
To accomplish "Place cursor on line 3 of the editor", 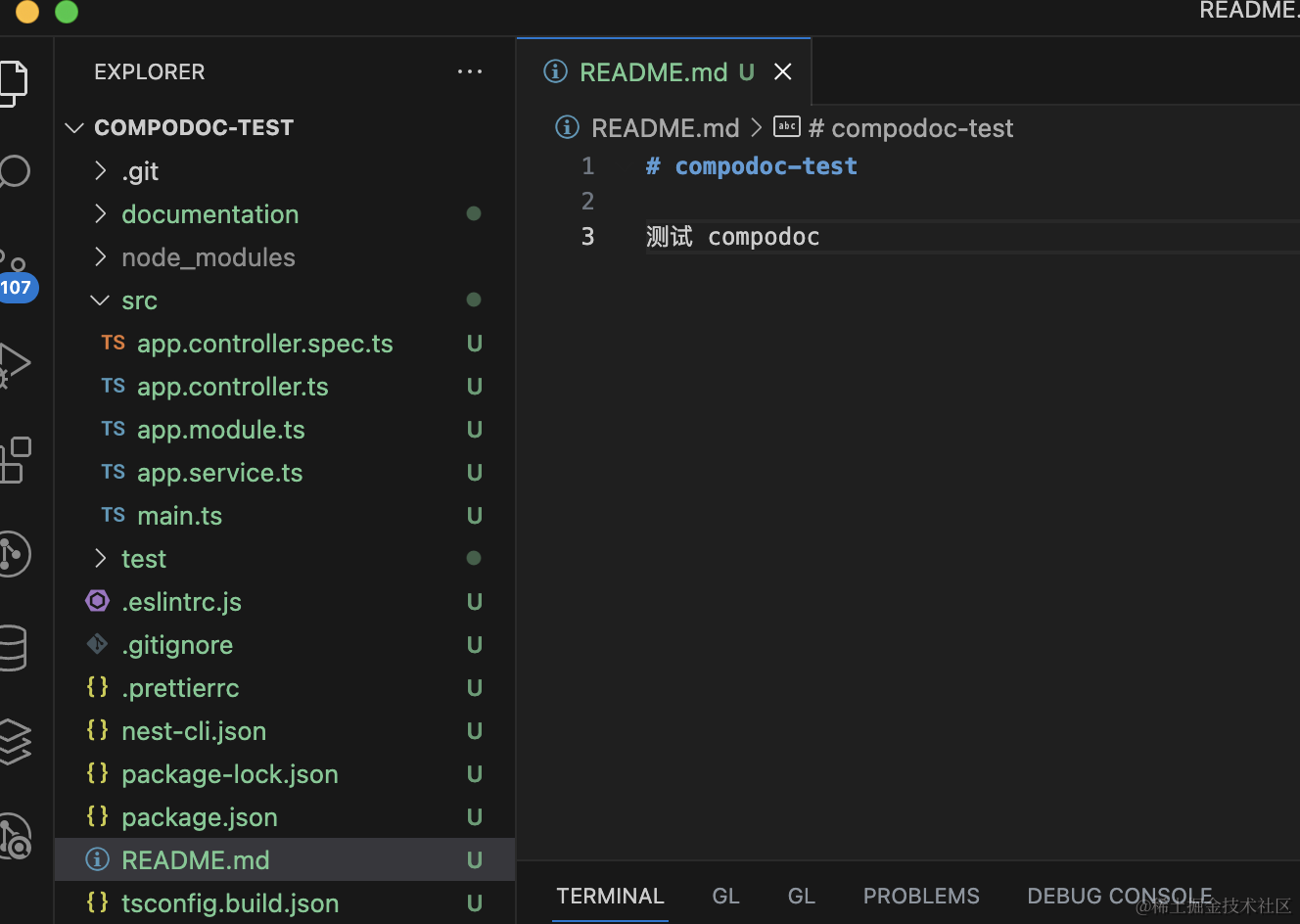I will (x=969, y=237).
